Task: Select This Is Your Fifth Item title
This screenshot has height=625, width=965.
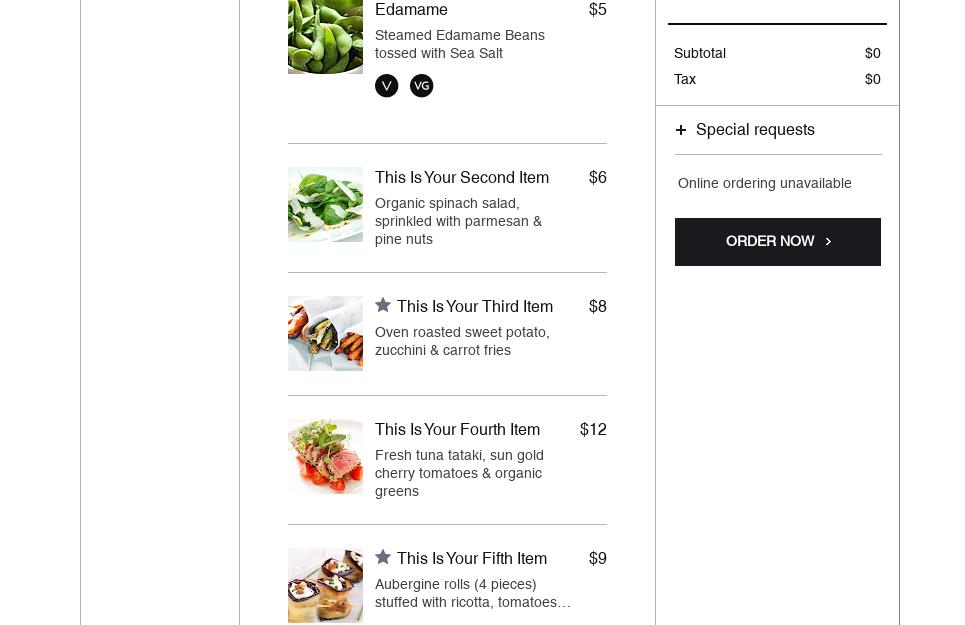Action: point(471,559)
